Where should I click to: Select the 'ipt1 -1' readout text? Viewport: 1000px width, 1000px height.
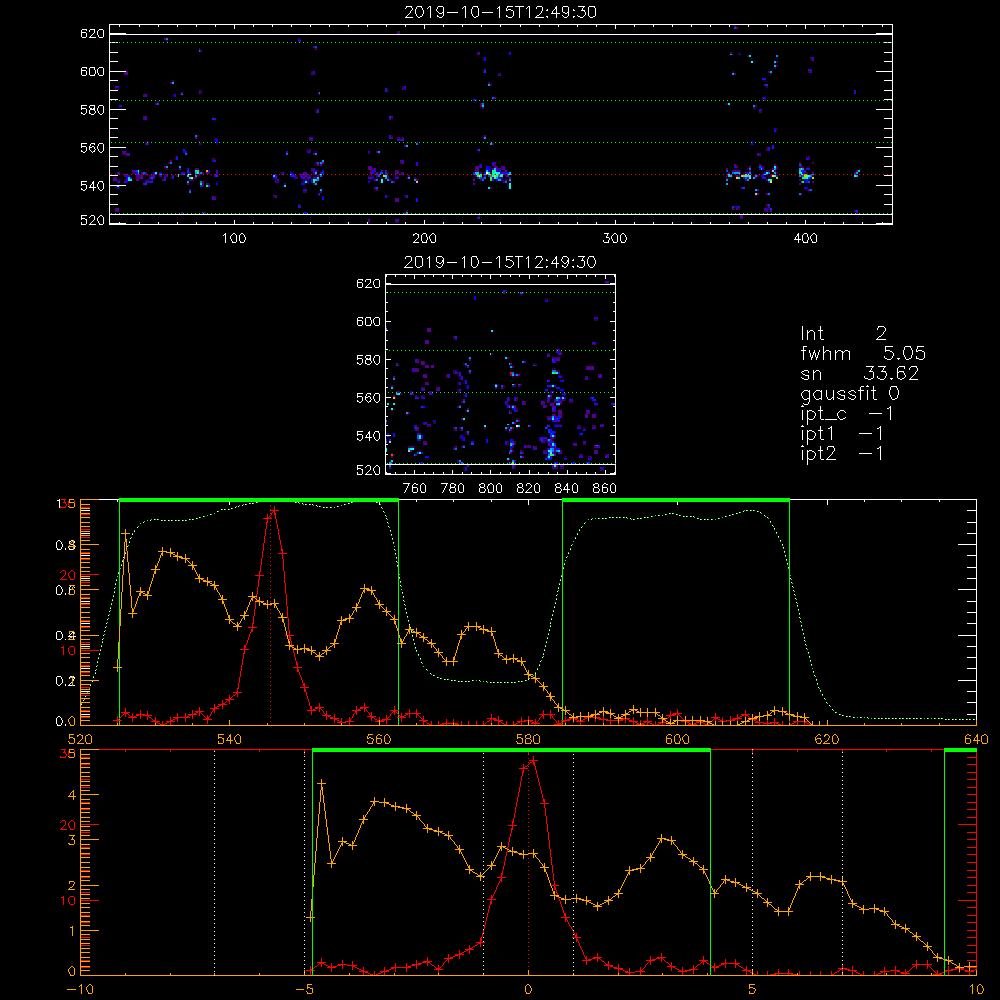pyautogui.click(x=841, y=434)
